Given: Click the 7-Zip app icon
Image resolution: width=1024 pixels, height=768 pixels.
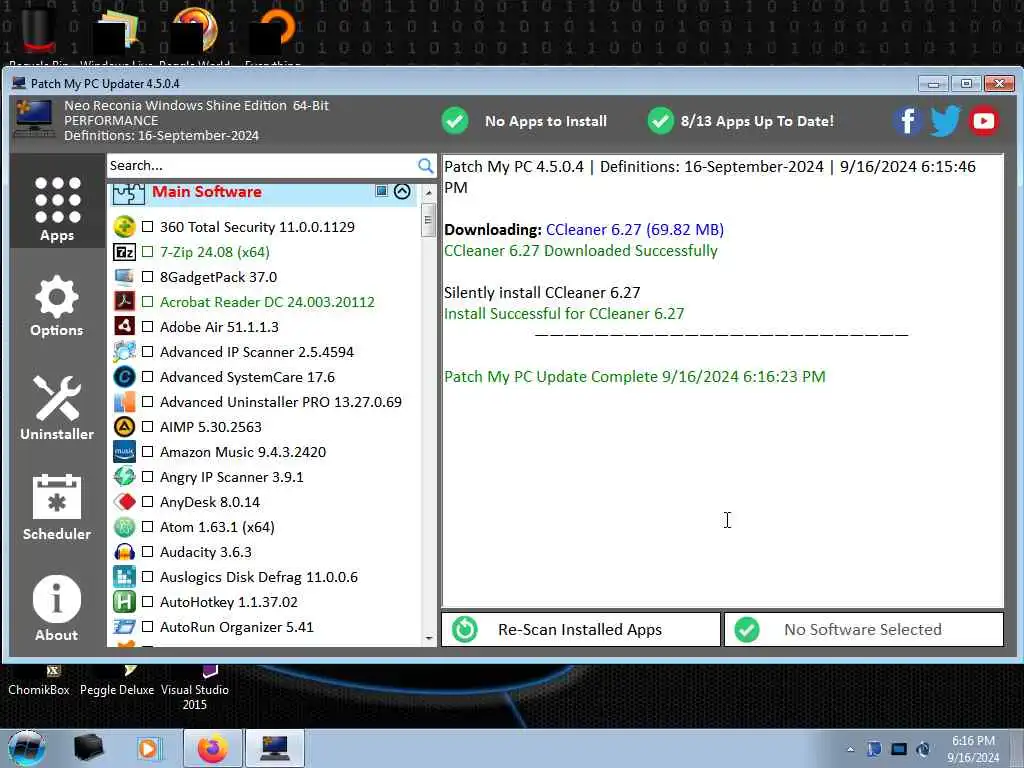Looking at the screenshot, I should click(x=124, y=251).
